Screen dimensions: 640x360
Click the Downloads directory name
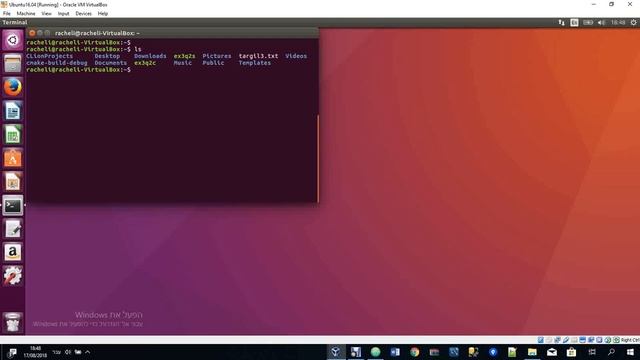pos(150,56)
